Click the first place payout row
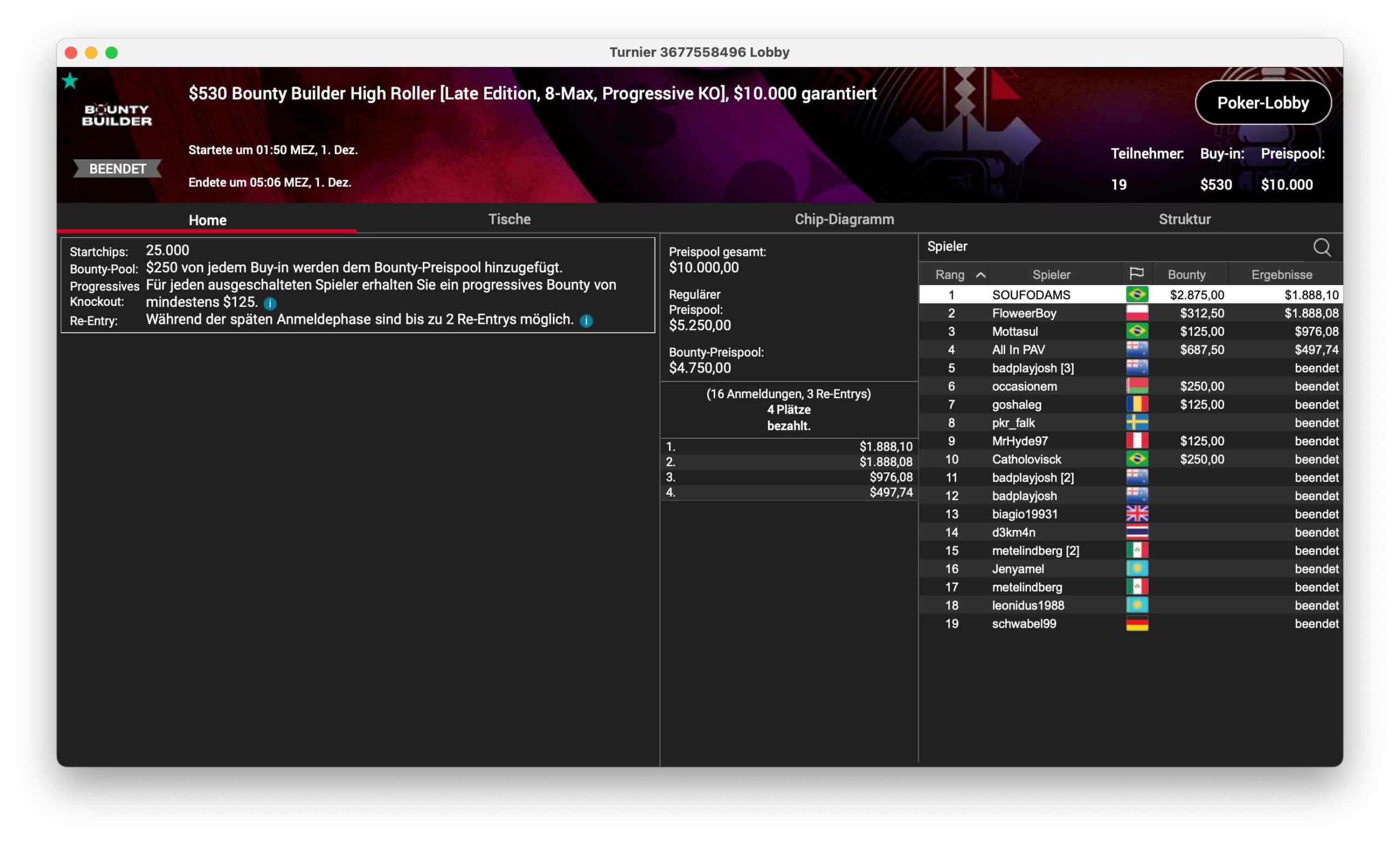The width and height of the screenshot is (1400, 842). tap(788, 446)
